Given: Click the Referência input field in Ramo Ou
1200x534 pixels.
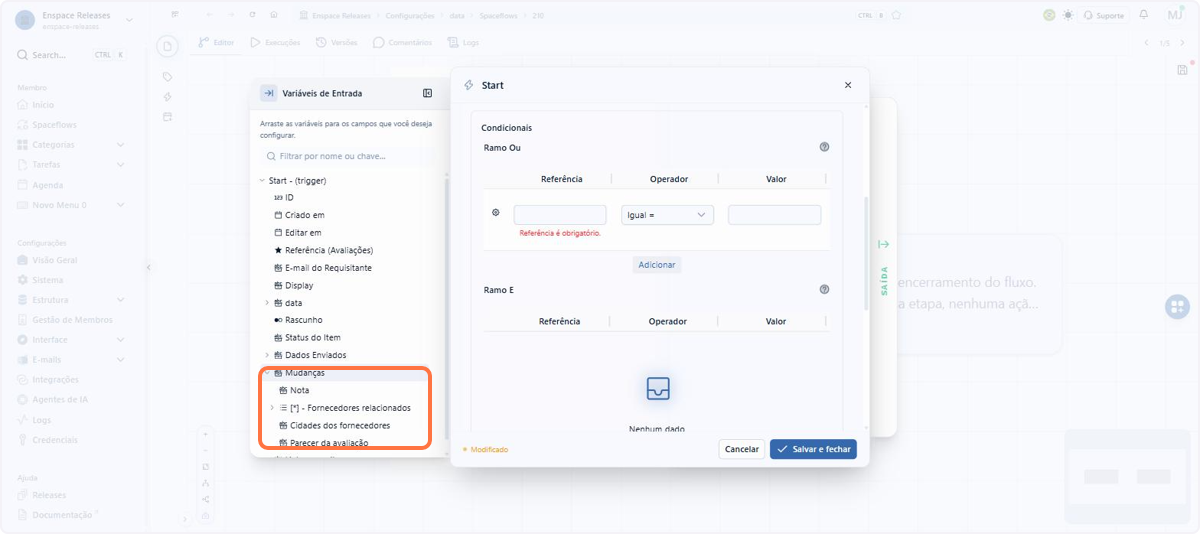Looking at the screenshot, I should (x=560, y=215).
